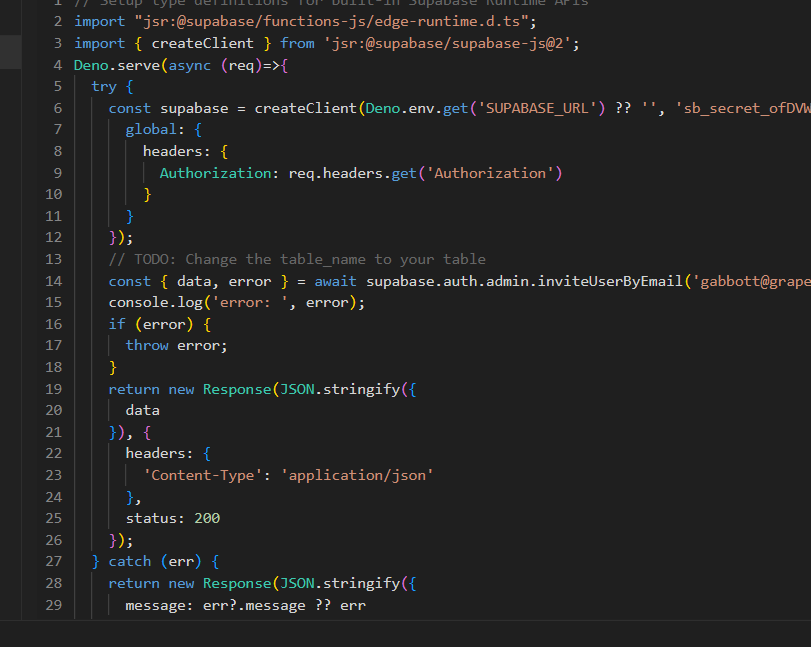Click the 'async' keyword
The width and height of the screenshot is (811, 647).
pyautogui.click(x=190, y=66)
